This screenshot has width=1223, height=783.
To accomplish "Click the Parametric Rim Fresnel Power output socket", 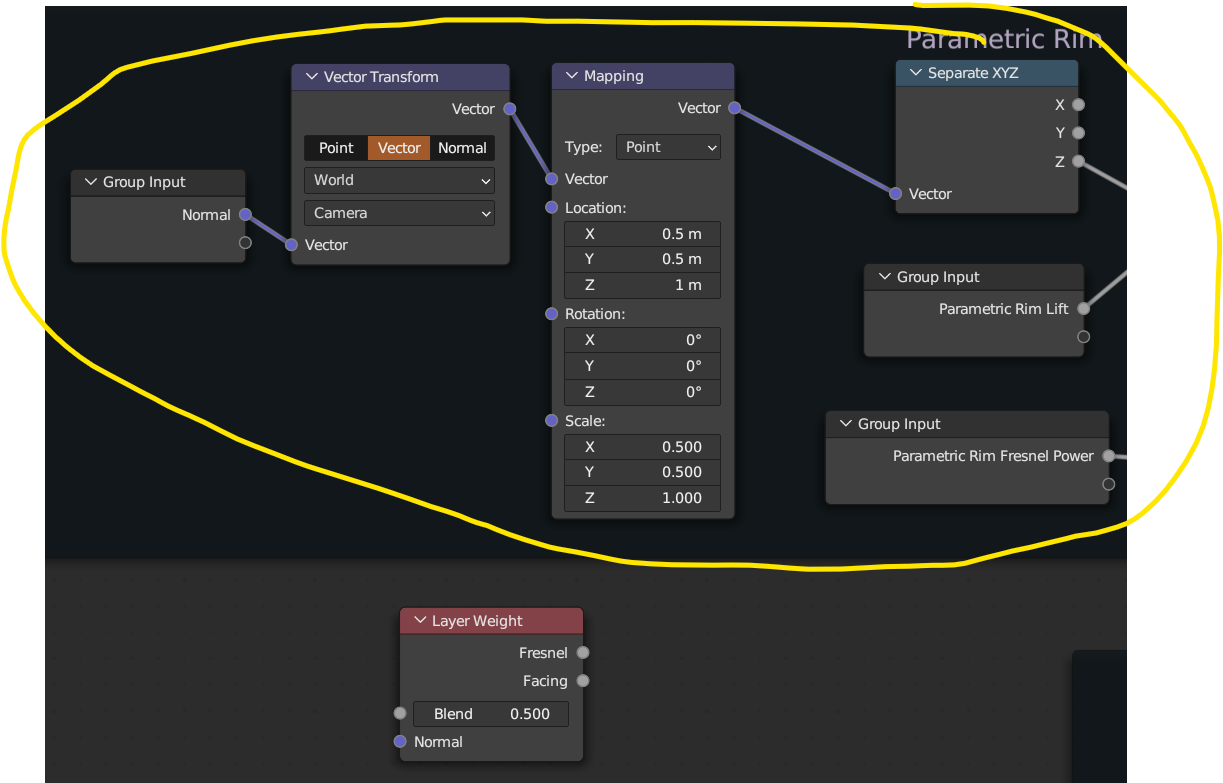I will tap(1108, 455).
